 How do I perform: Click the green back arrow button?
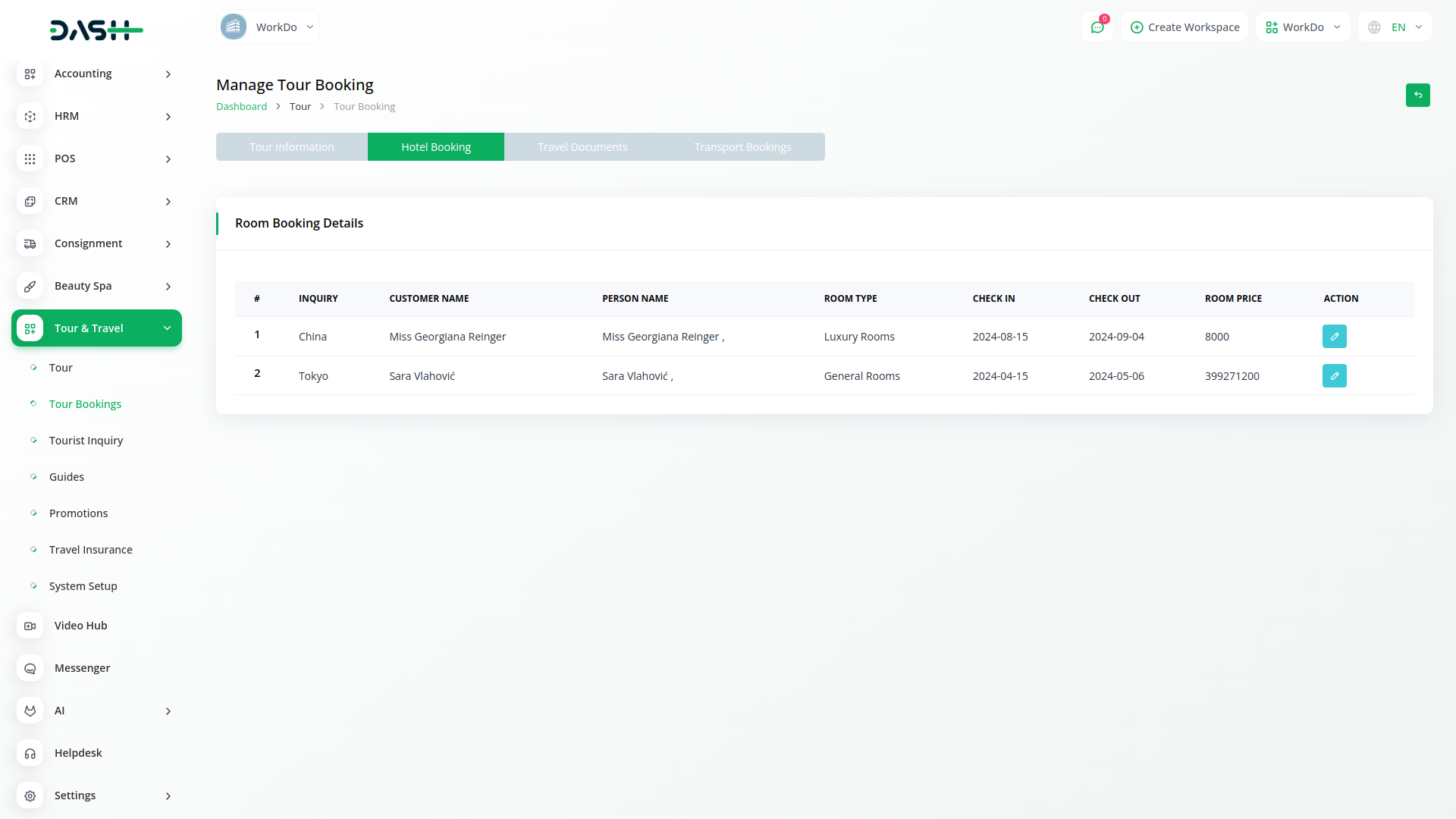pyautogui.click(x=1417, y=96)
